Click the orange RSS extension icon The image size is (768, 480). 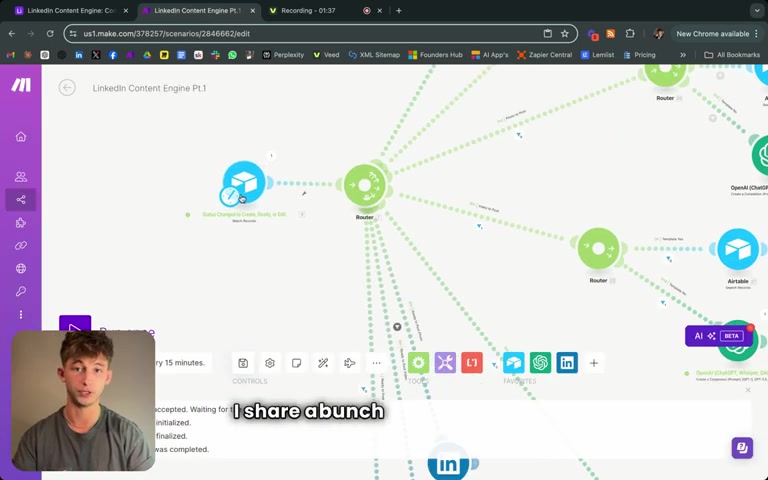610,33
